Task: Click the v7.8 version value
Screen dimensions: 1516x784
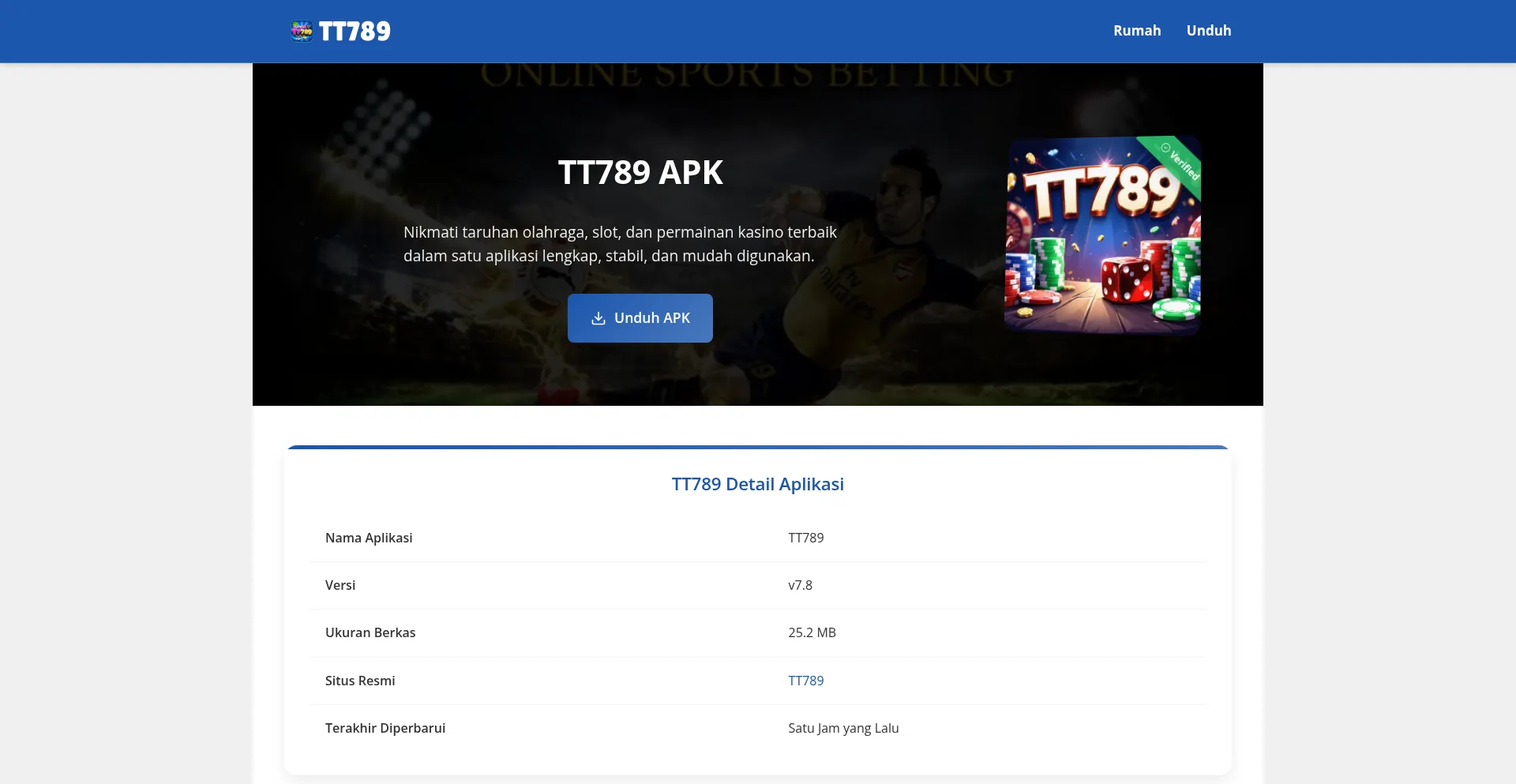Action: pos(800,585)
